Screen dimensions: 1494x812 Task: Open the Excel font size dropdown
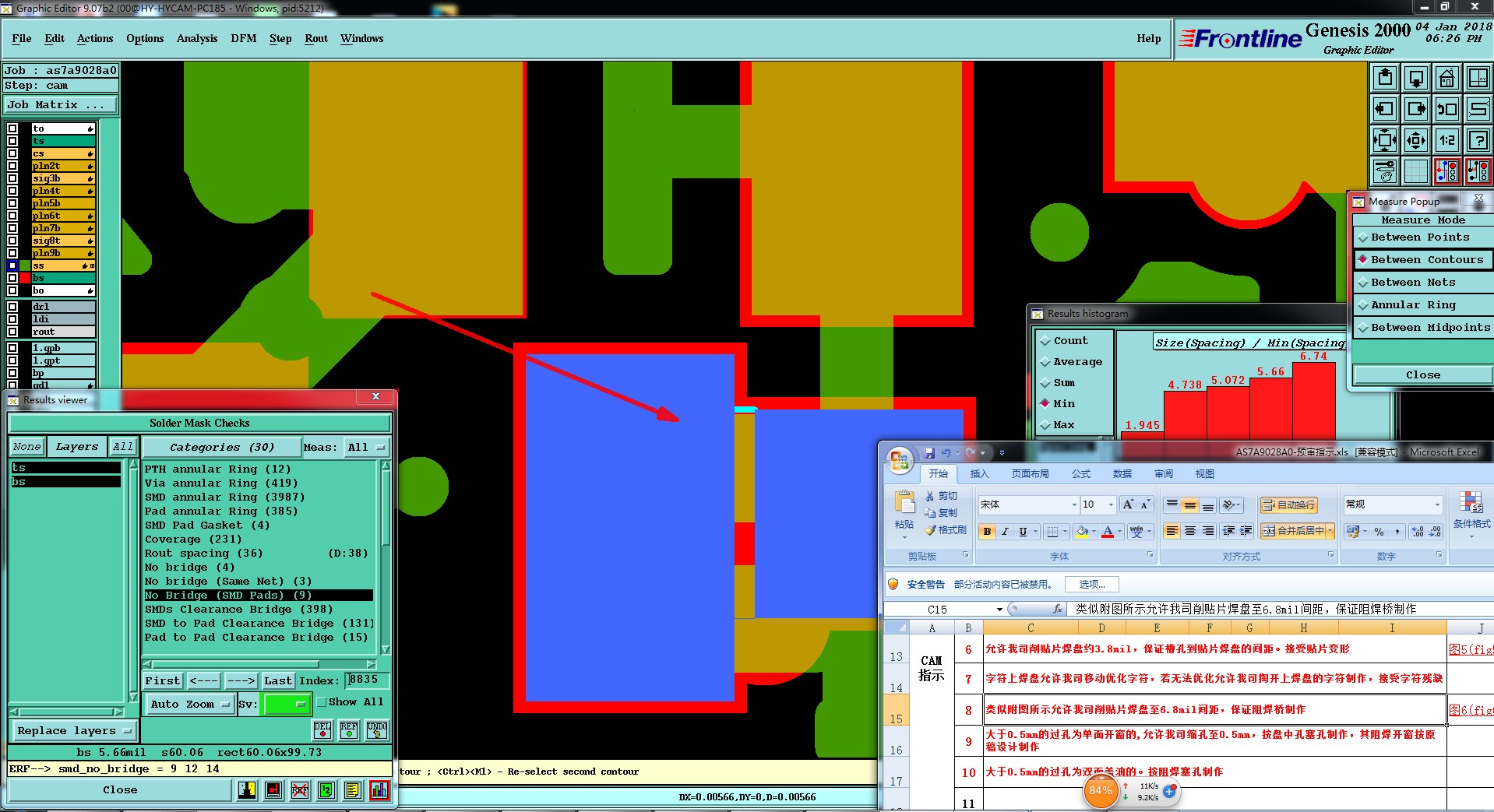(x=1111, y=504)
